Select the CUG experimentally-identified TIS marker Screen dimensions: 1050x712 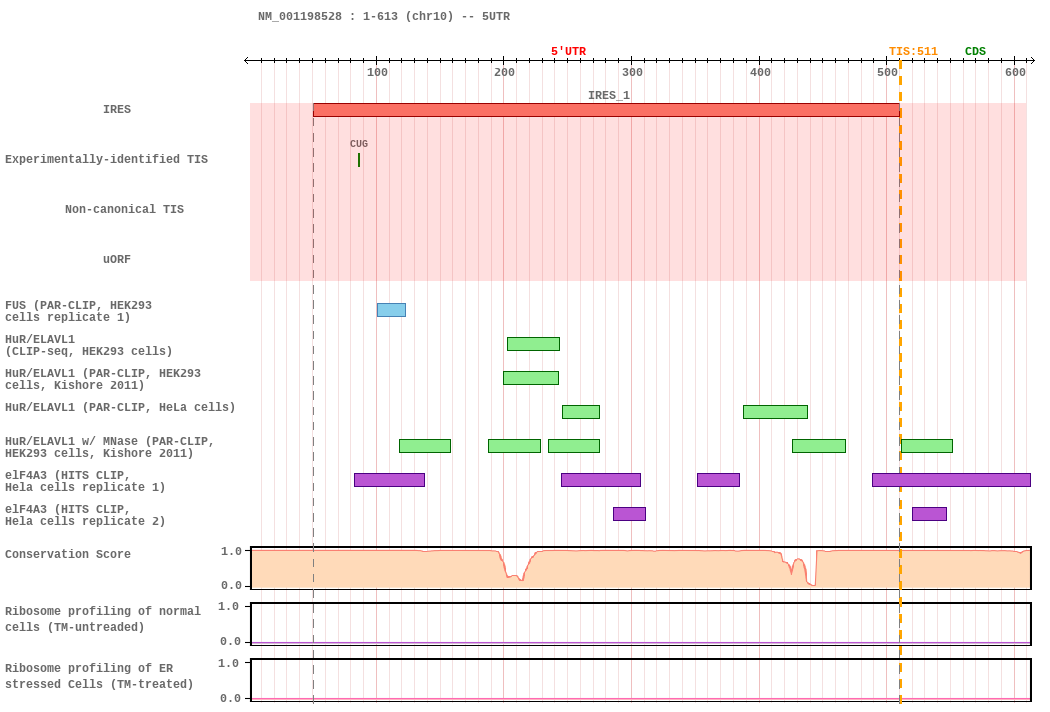pyautogui.click(x=359, y=160)
